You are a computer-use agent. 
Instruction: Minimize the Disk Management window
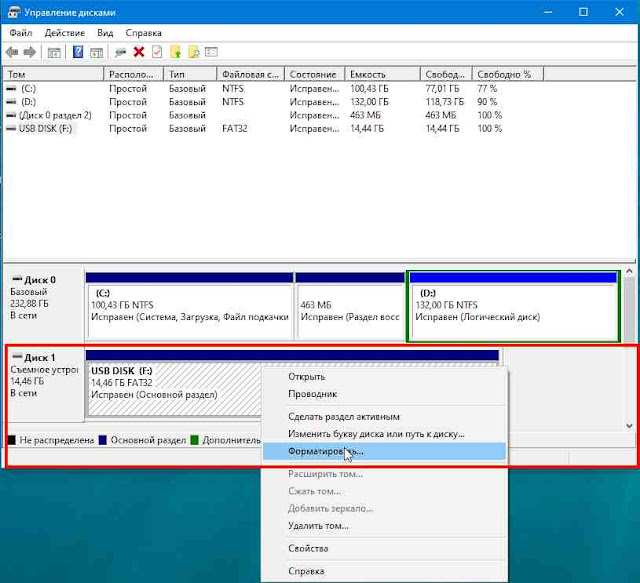coord(548,12)
